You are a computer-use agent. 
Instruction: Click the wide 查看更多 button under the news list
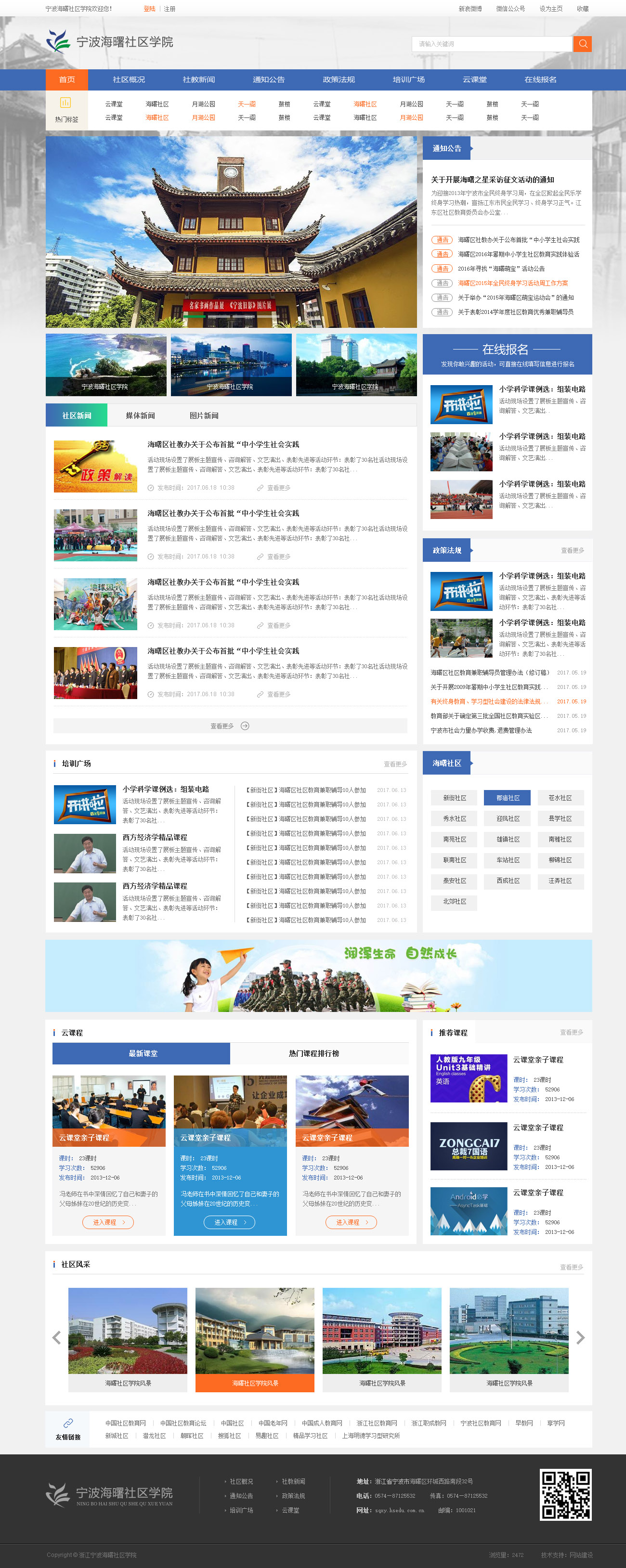pyautogui.click(x=230, y=726)
